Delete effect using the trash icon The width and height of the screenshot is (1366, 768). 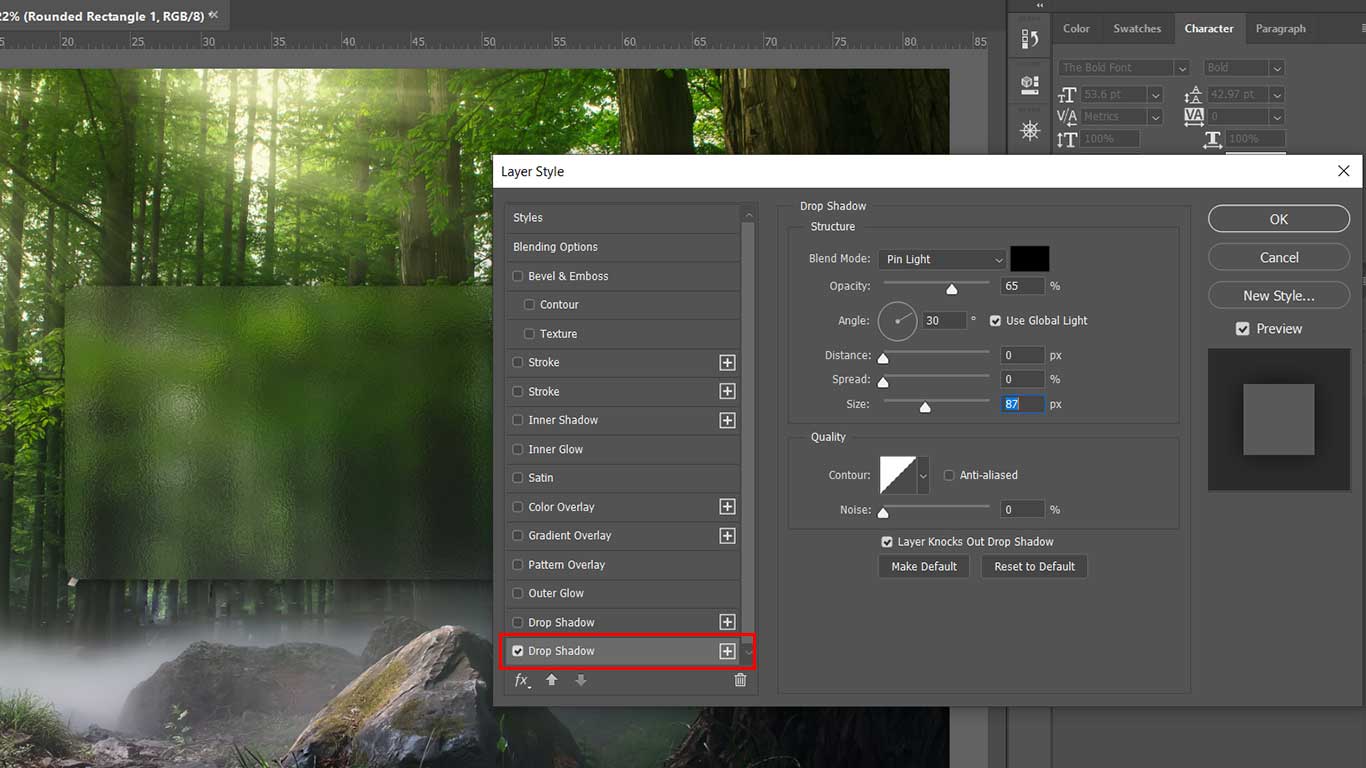click(x=740, y=680)
